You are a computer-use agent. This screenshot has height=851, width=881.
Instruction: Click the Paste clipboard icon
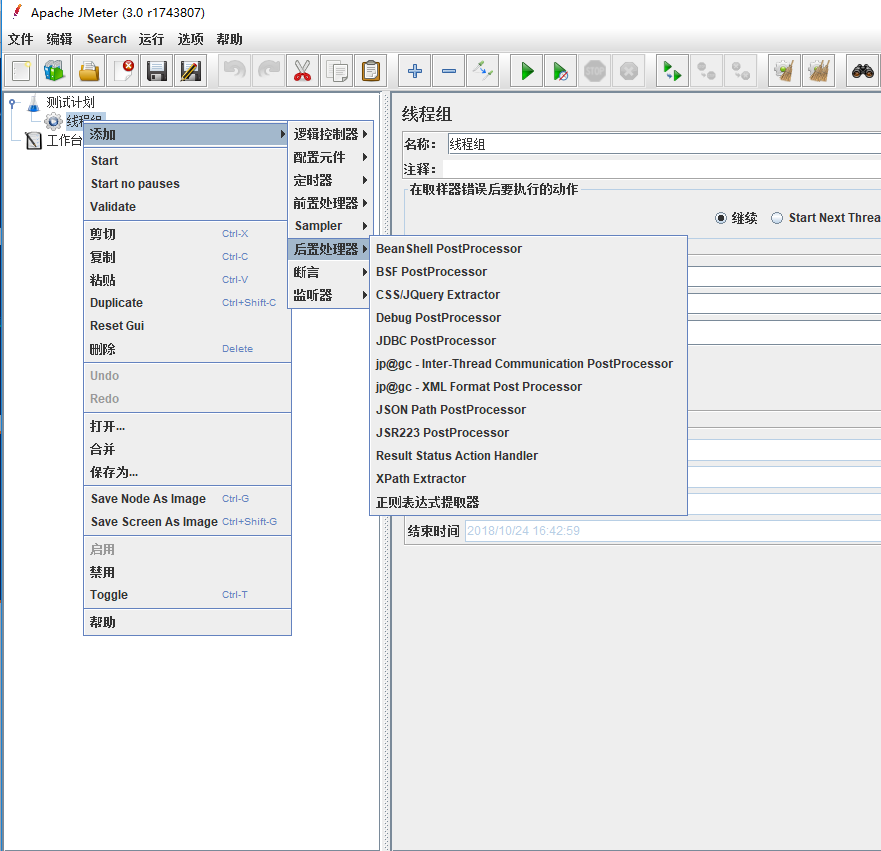point(370,71)
